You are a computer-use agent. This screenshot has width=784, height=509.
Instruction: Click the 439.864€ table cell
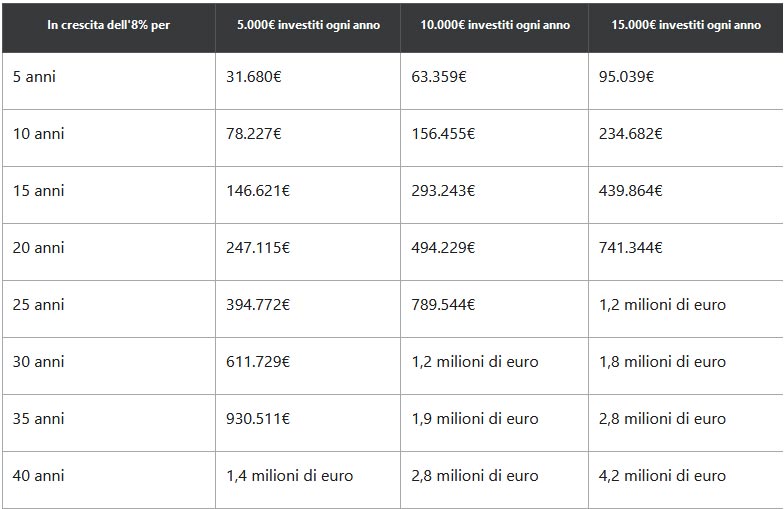coord(631,190)
